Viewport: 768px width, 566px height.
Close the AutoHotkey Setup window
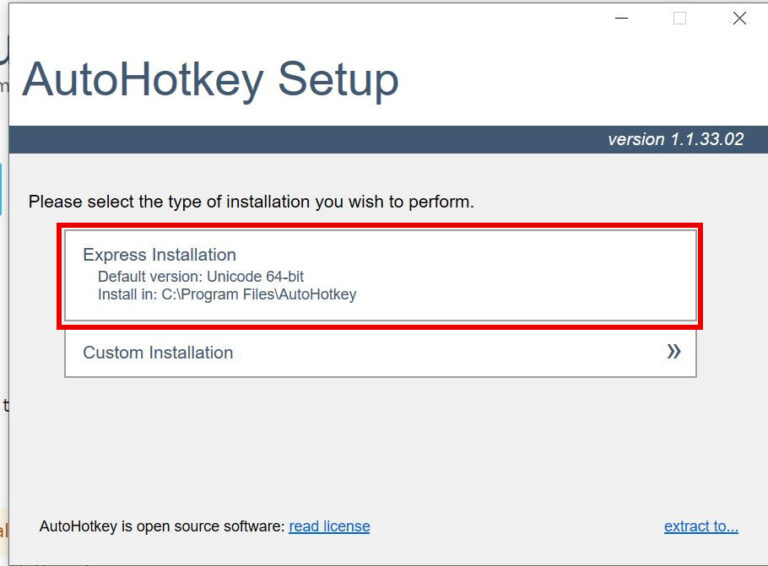tap(739, 18)
